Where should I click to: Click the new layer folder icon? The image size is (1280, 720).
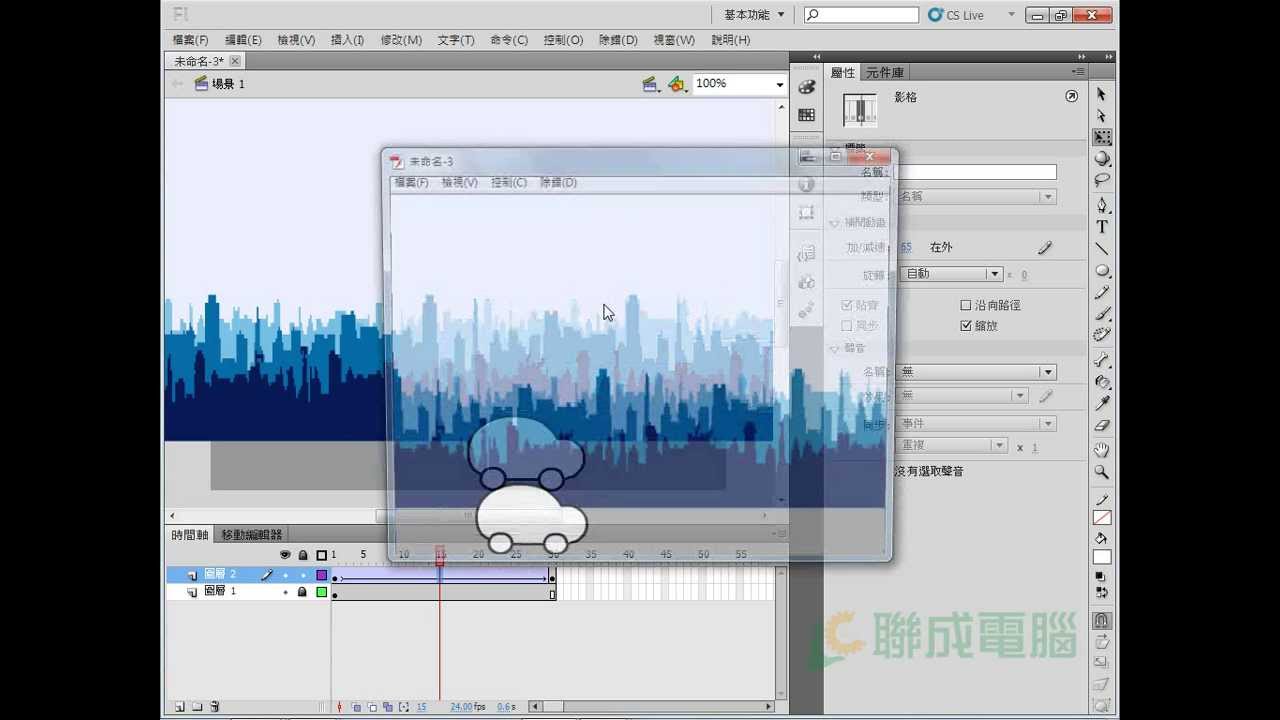tap(196, 707)
